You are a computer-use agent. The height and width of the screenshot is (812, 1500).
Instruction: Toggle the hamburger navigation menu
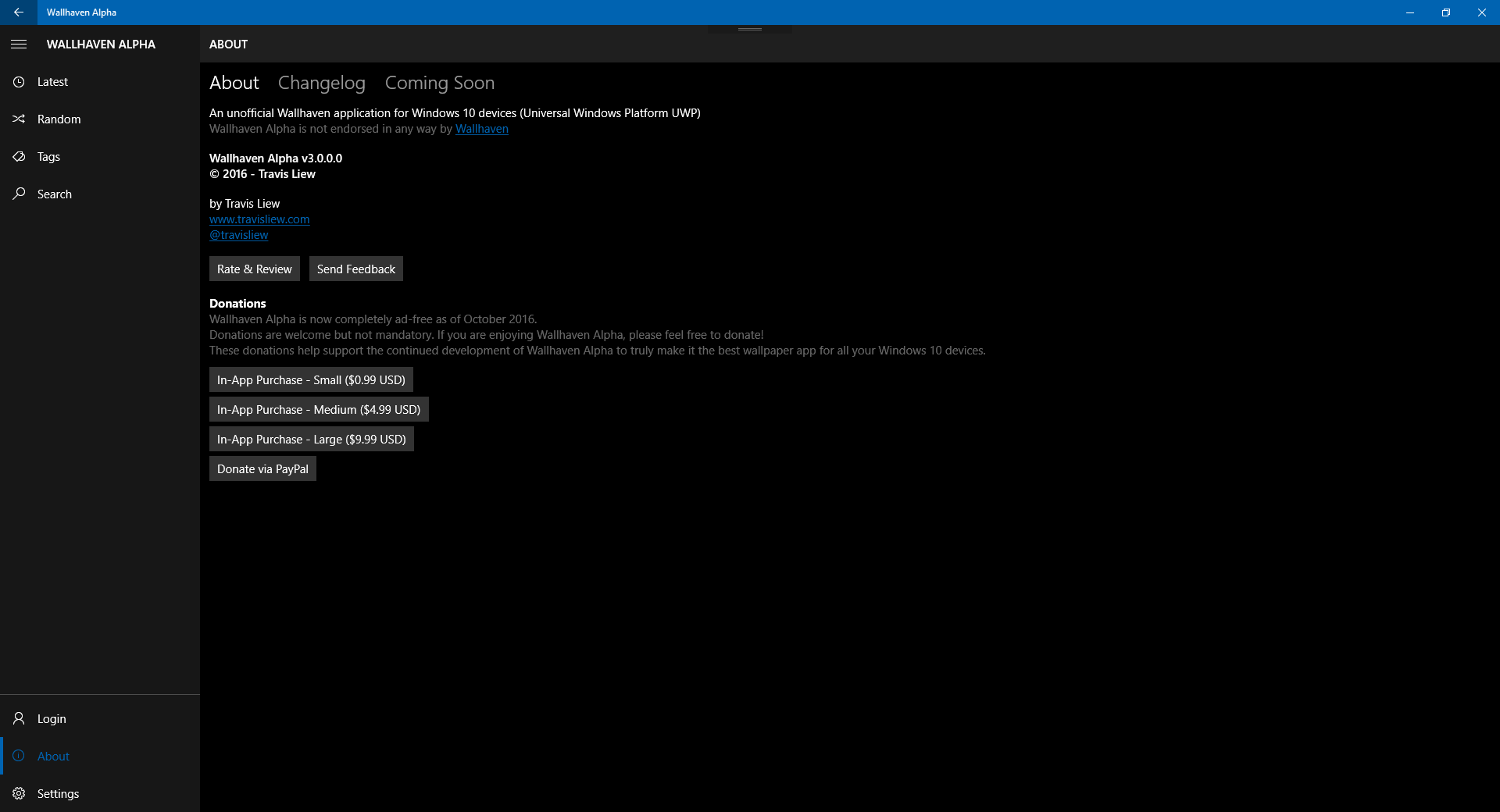[19, 45]
